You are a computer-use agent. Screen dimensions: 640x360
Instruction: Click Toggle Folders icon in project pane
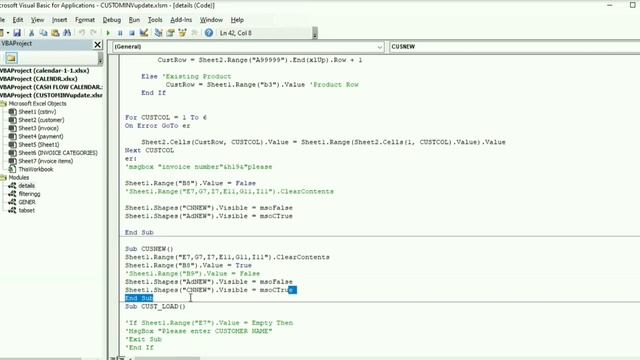[x=11, y=58]
